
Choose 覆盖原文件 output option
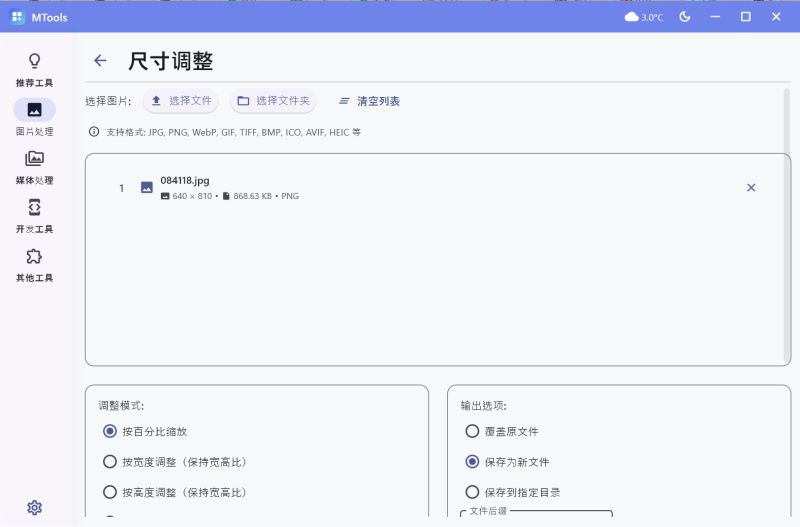502,432
